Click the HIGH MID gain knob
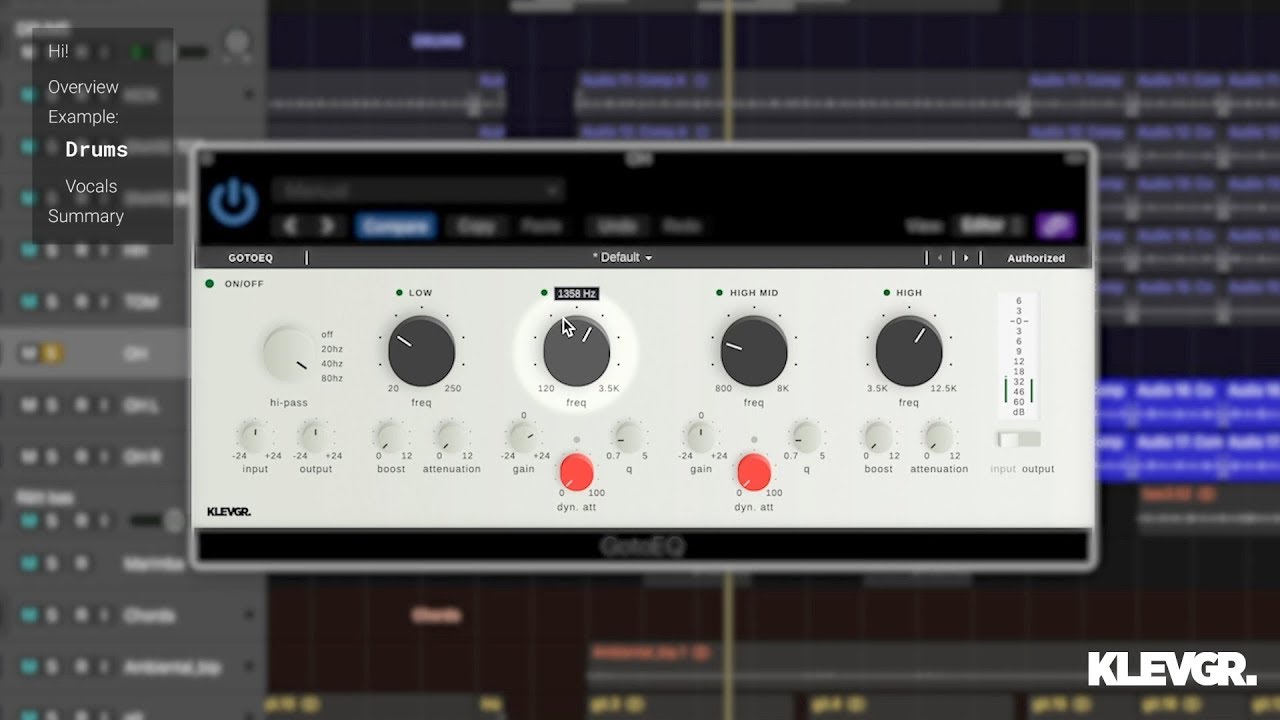Image resolution: width=1280 pixels, height=720 pixels. 700,436
